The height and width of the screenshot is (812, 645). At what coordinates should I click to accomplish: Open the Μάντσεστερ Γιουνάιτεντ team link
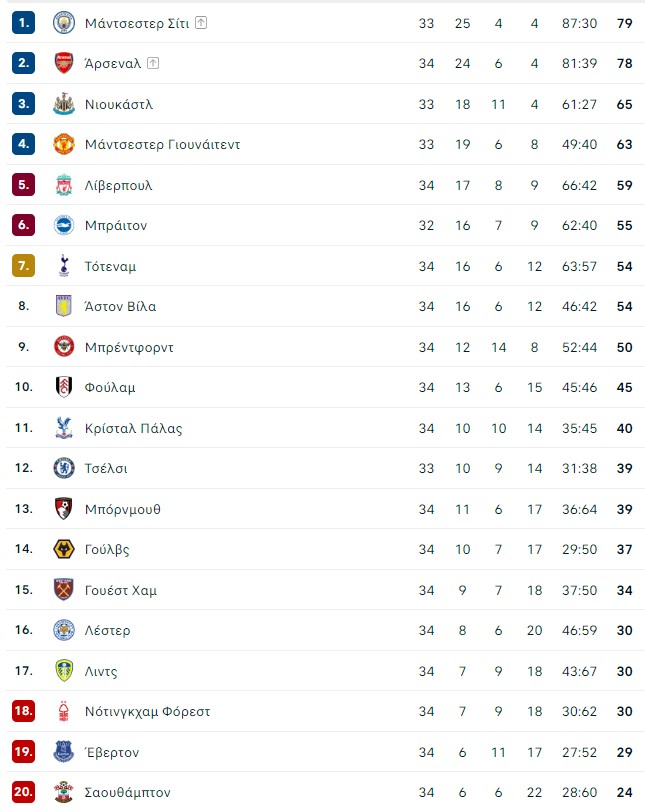click(162, 144)
